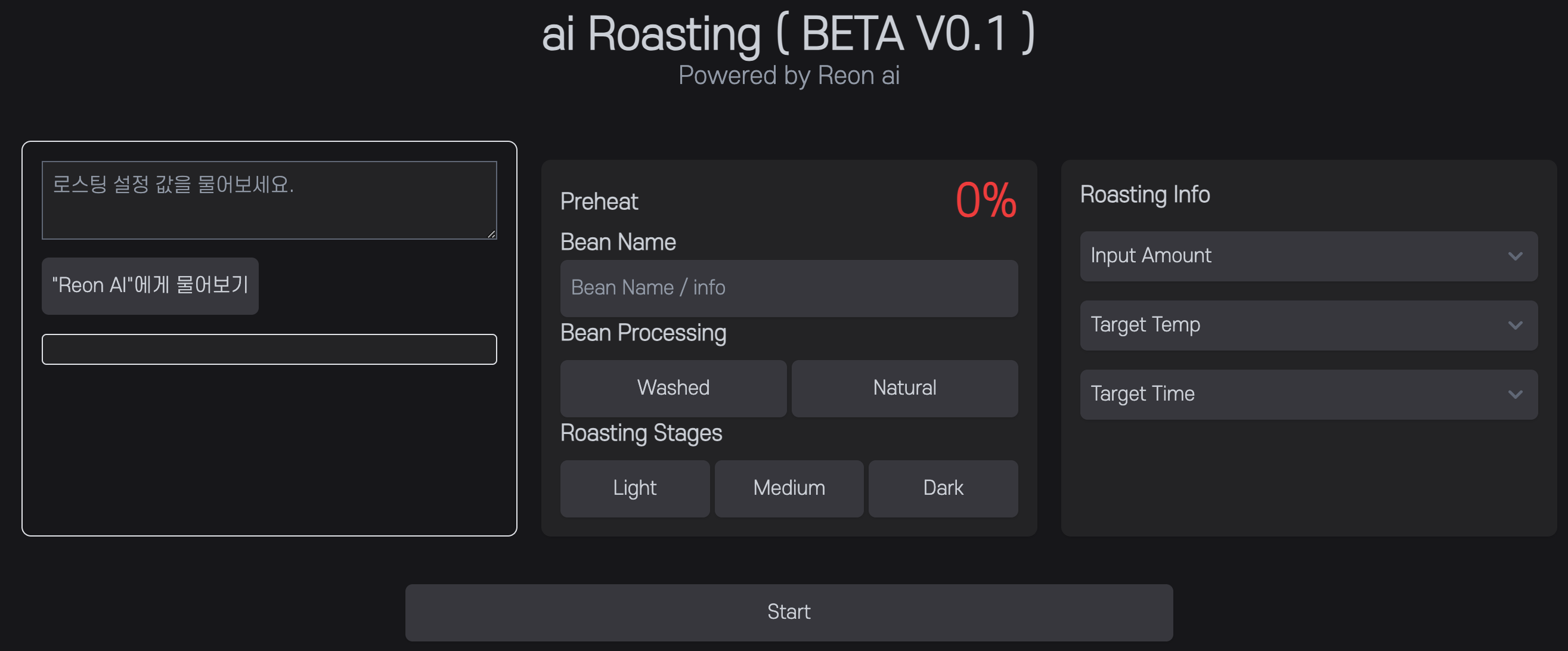1568x651 pixels.
Task: Click the Target Time chevron arrow
Action: (1515, 395)
